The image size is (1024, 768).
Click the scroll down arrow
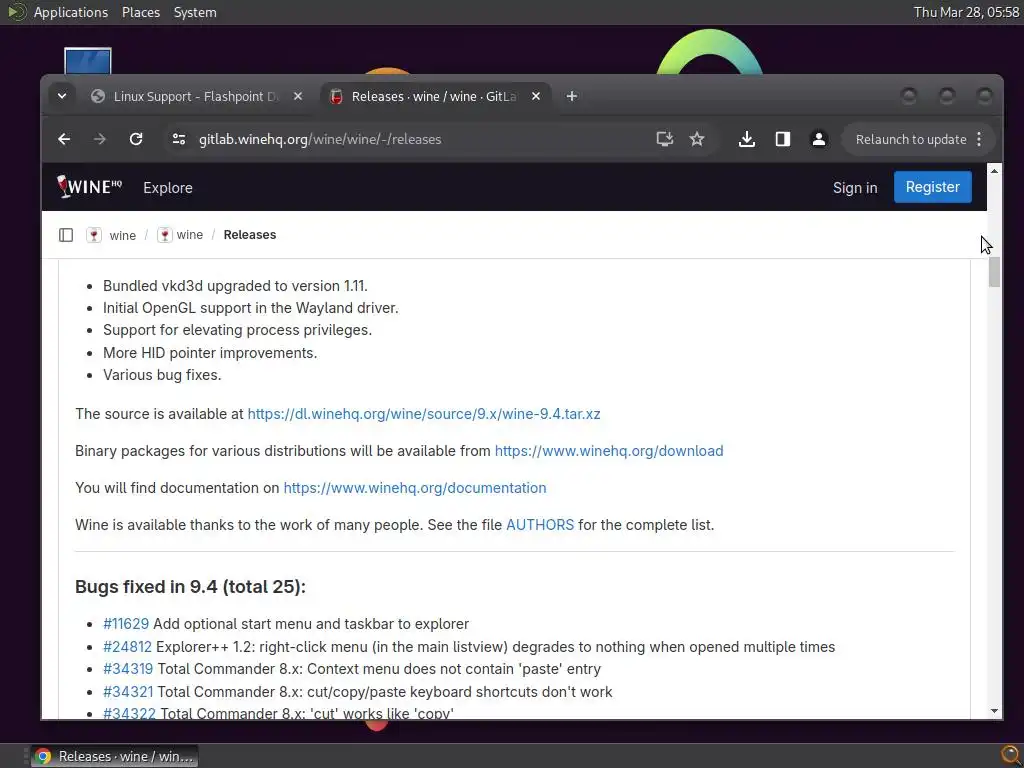(x=994, y=711)
